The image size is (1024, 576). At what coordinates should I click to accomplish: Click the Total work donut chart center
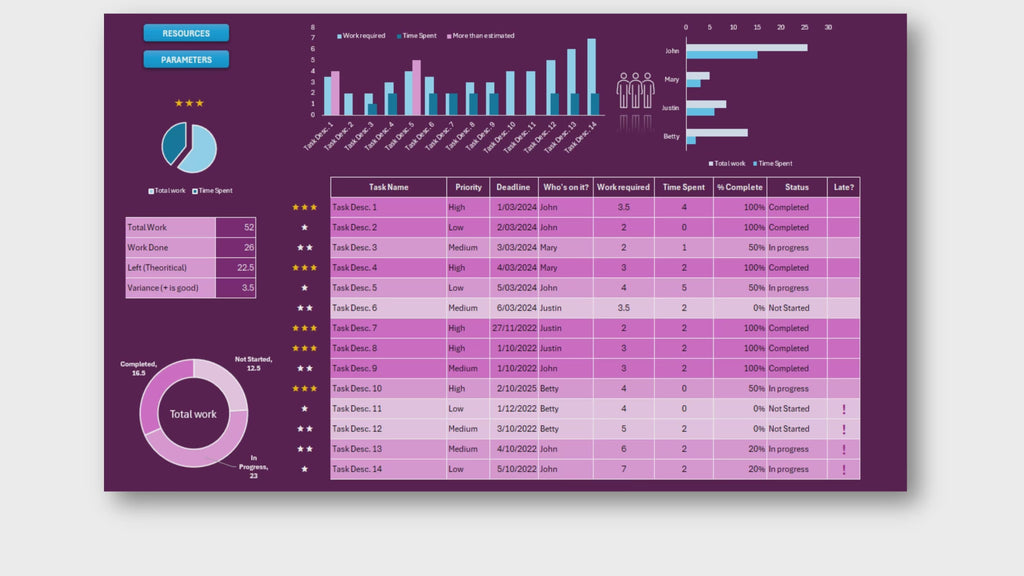pos(193,414)
